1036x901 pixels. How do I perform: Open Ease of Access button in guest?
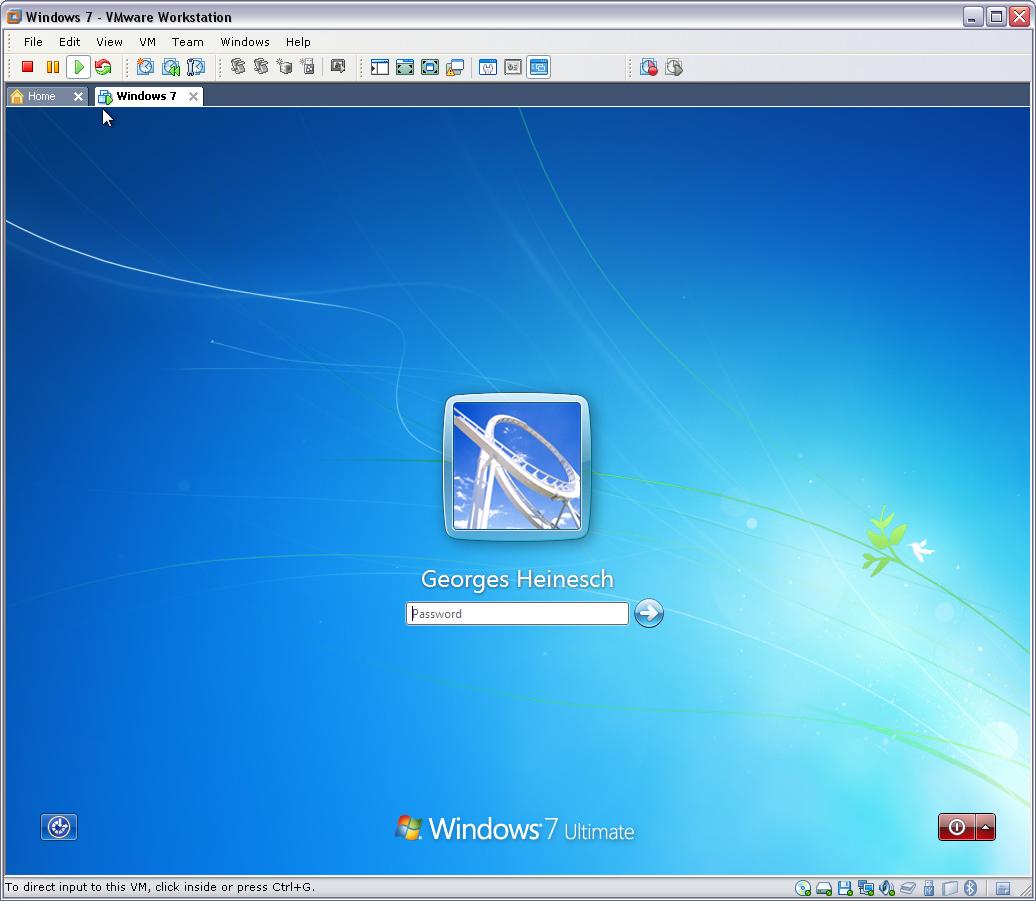[x=59, y=827]
